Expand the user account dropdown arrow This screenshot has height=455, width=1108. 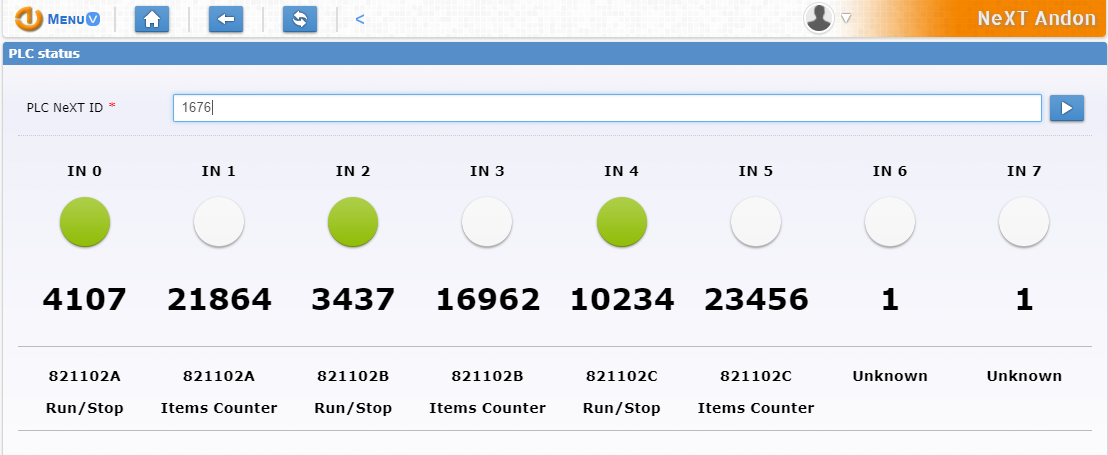(x=846, y=18)
